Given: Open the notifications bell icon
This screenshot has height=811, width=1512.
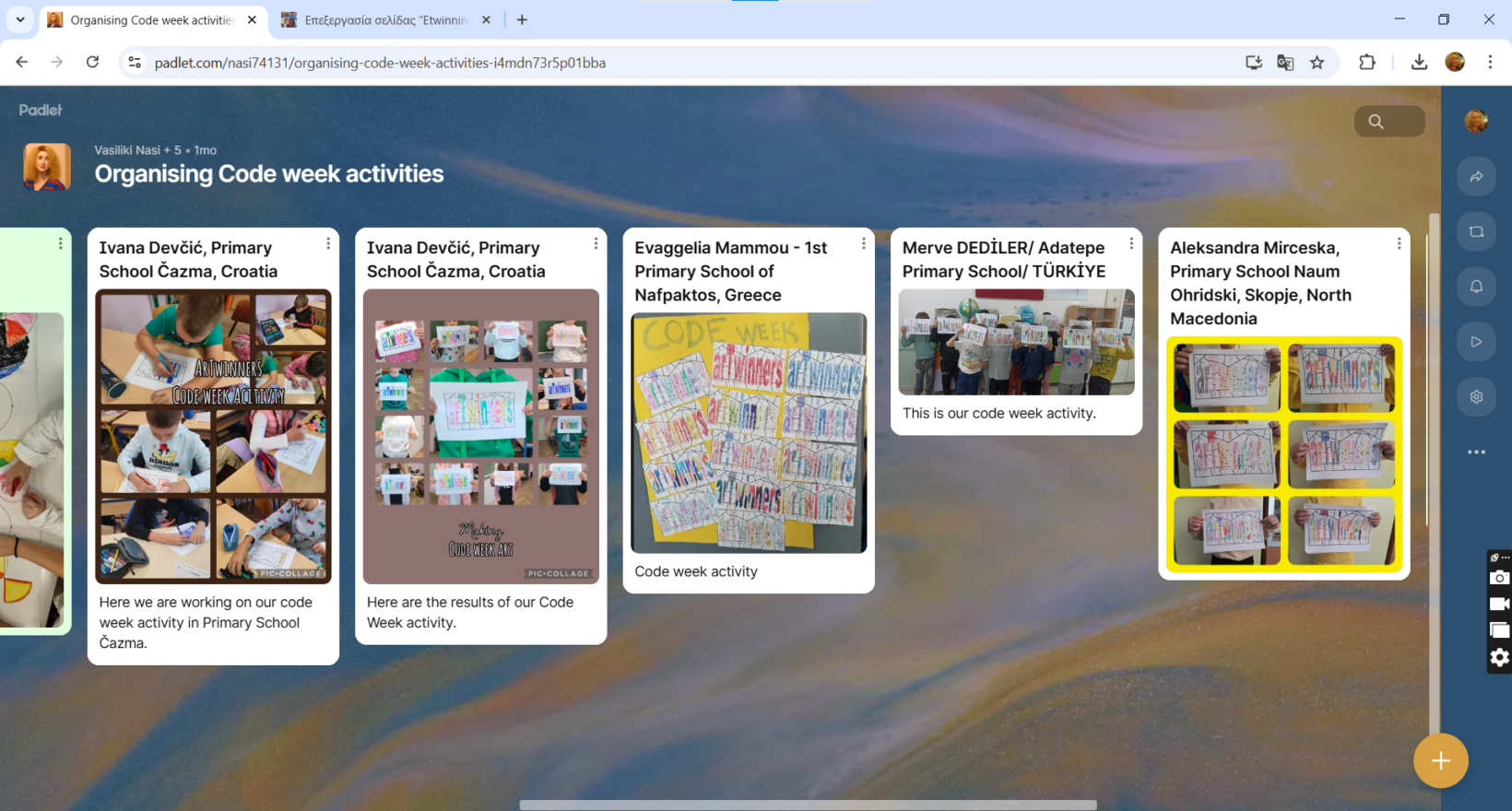Looking at the screenshot, I should point(1476,287).
